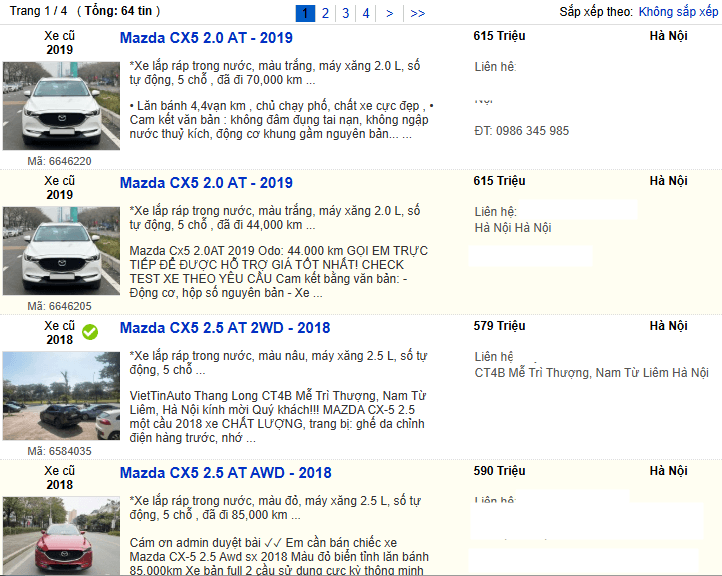Screen dimensions: 722x576
Task: Click the 590 Triệu price
Action: [499, 471]
